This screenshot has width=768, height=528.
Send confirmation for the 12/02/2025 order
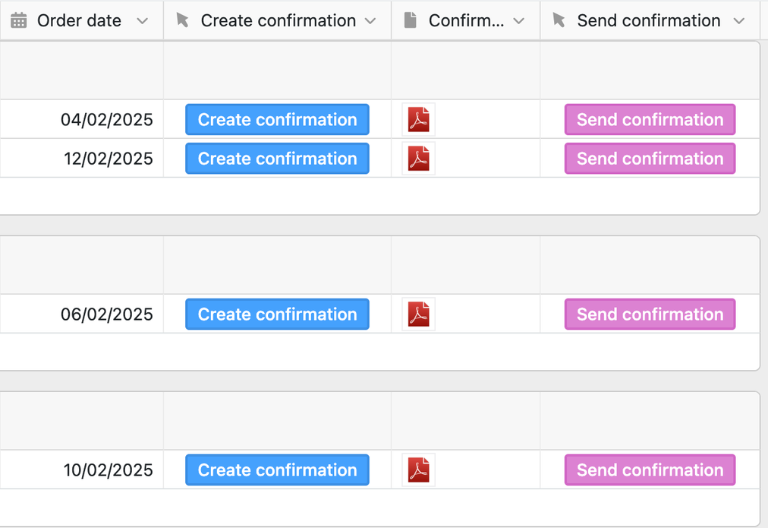(x=650, y=159)
